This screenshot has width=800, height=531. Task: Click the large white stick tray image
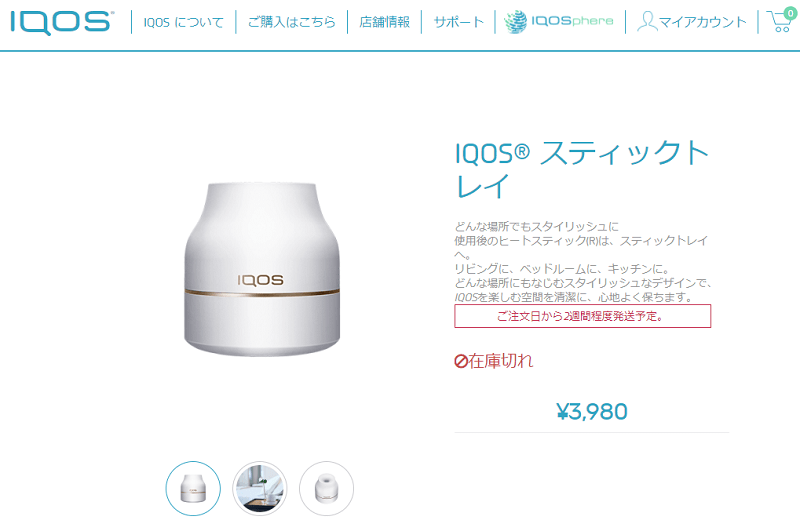pos(262,269)
